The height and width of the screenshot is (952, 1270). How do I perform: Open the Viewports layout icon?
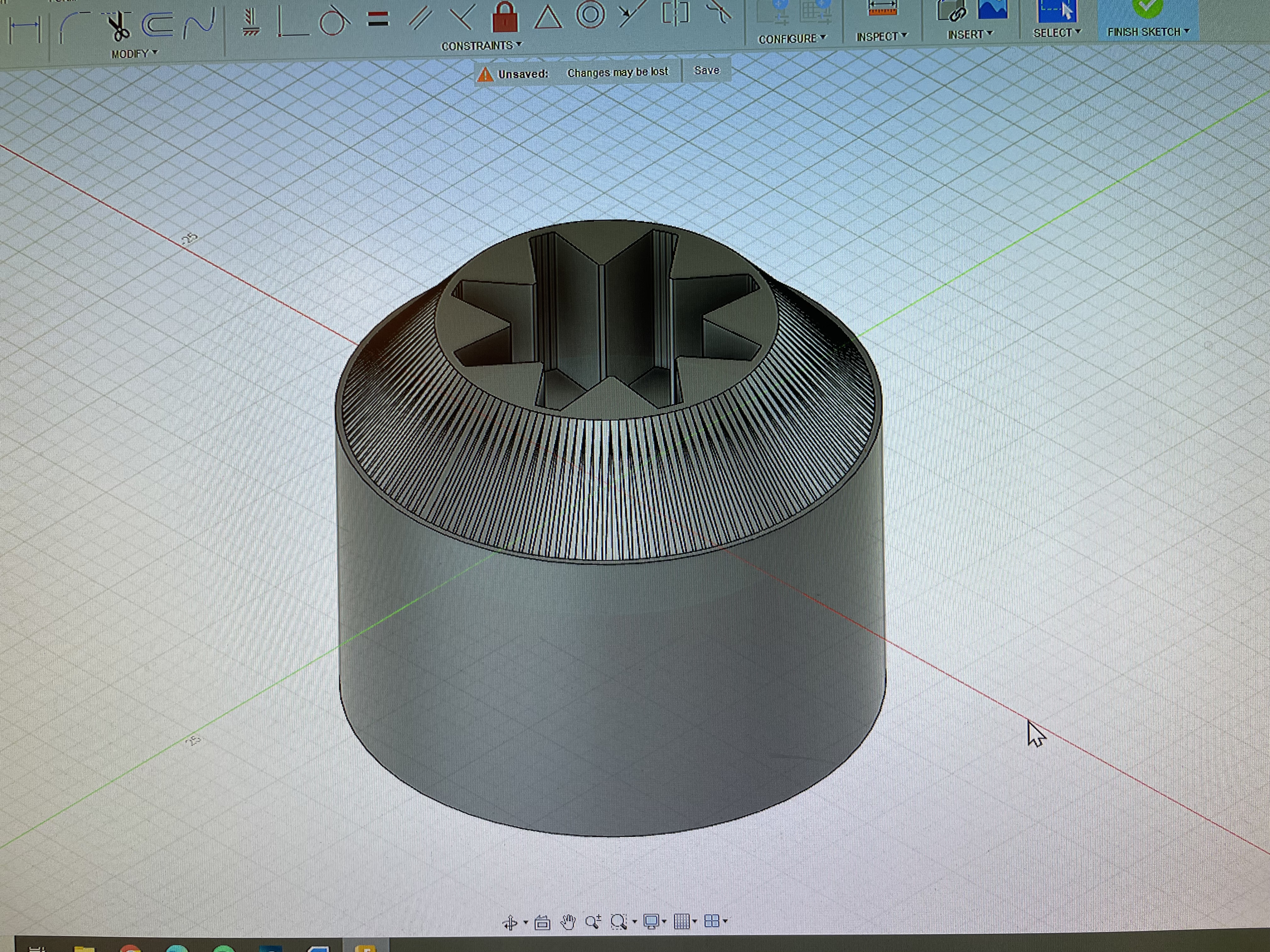click(712, 921)
